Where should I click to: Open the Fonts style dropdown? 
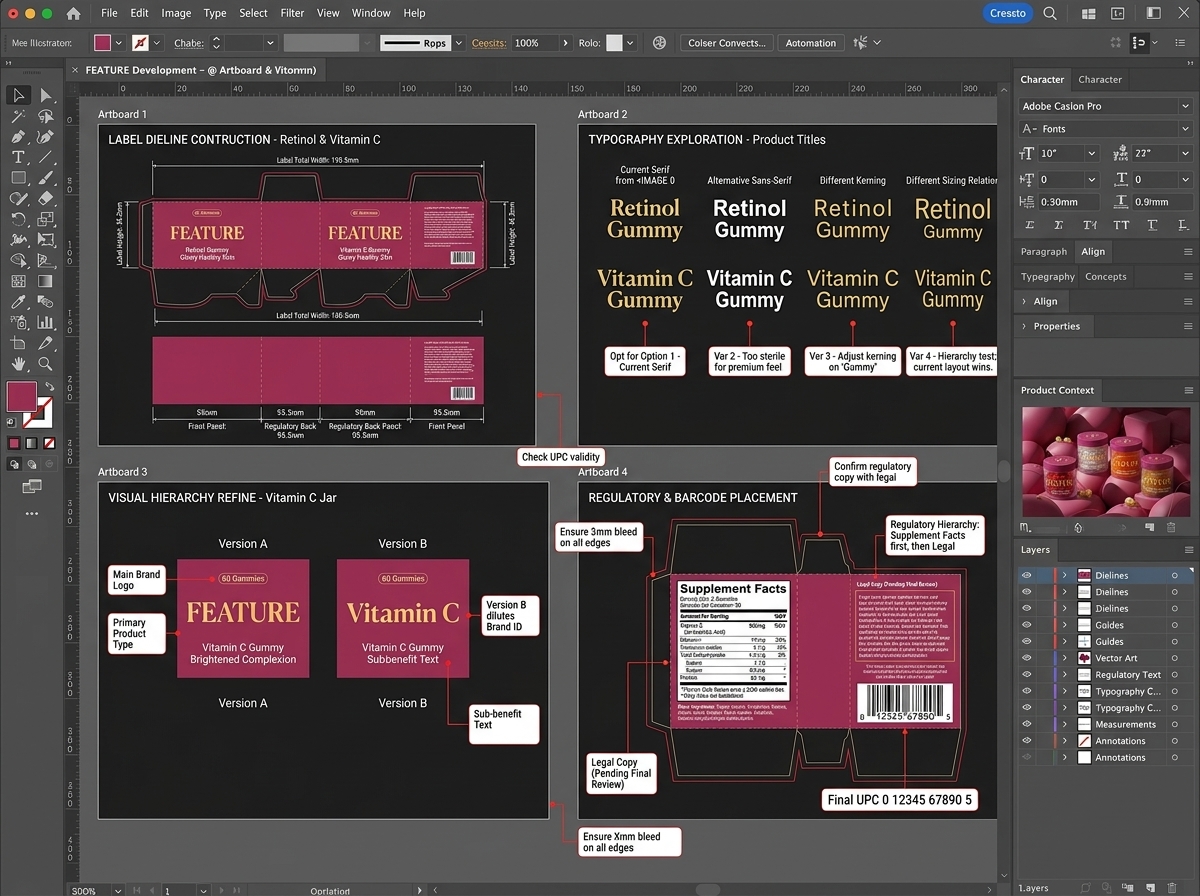(1185, 129)
